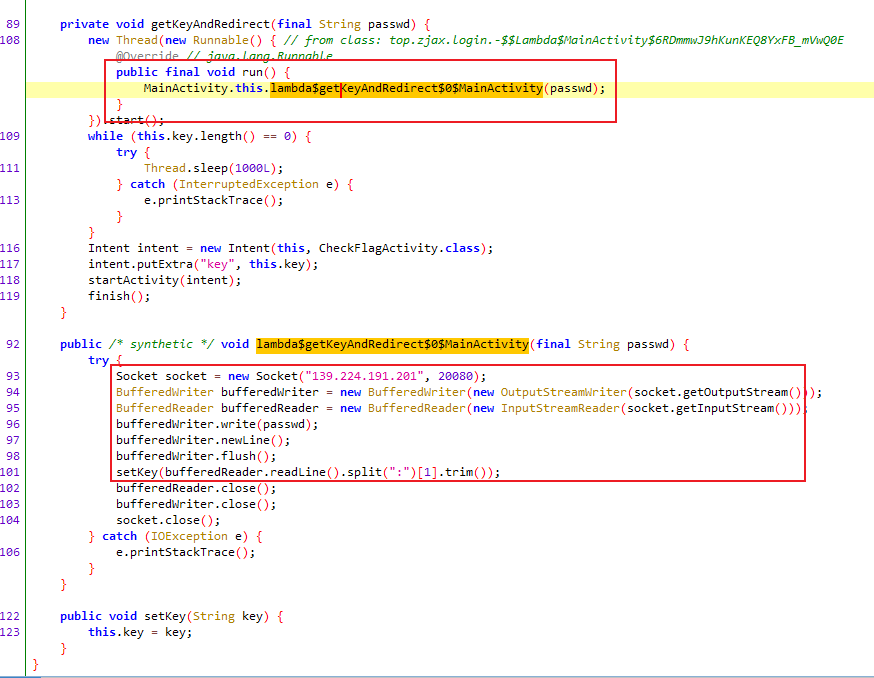The height and width of the screenshot is (678, 874).
Task: Click line number 111 in the gutter
Action: pos(10,168)
